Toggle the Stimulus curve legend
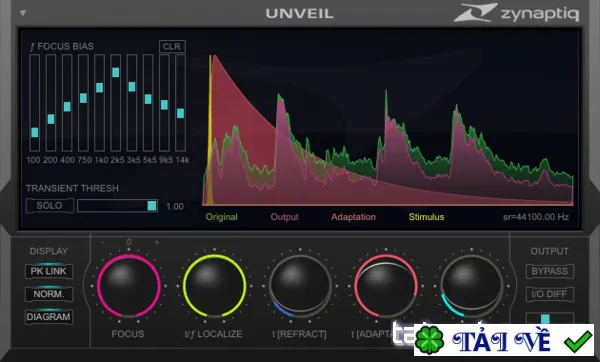Viewport: 600px width, 362px height. pyautogui.click(x=426, y=217)
